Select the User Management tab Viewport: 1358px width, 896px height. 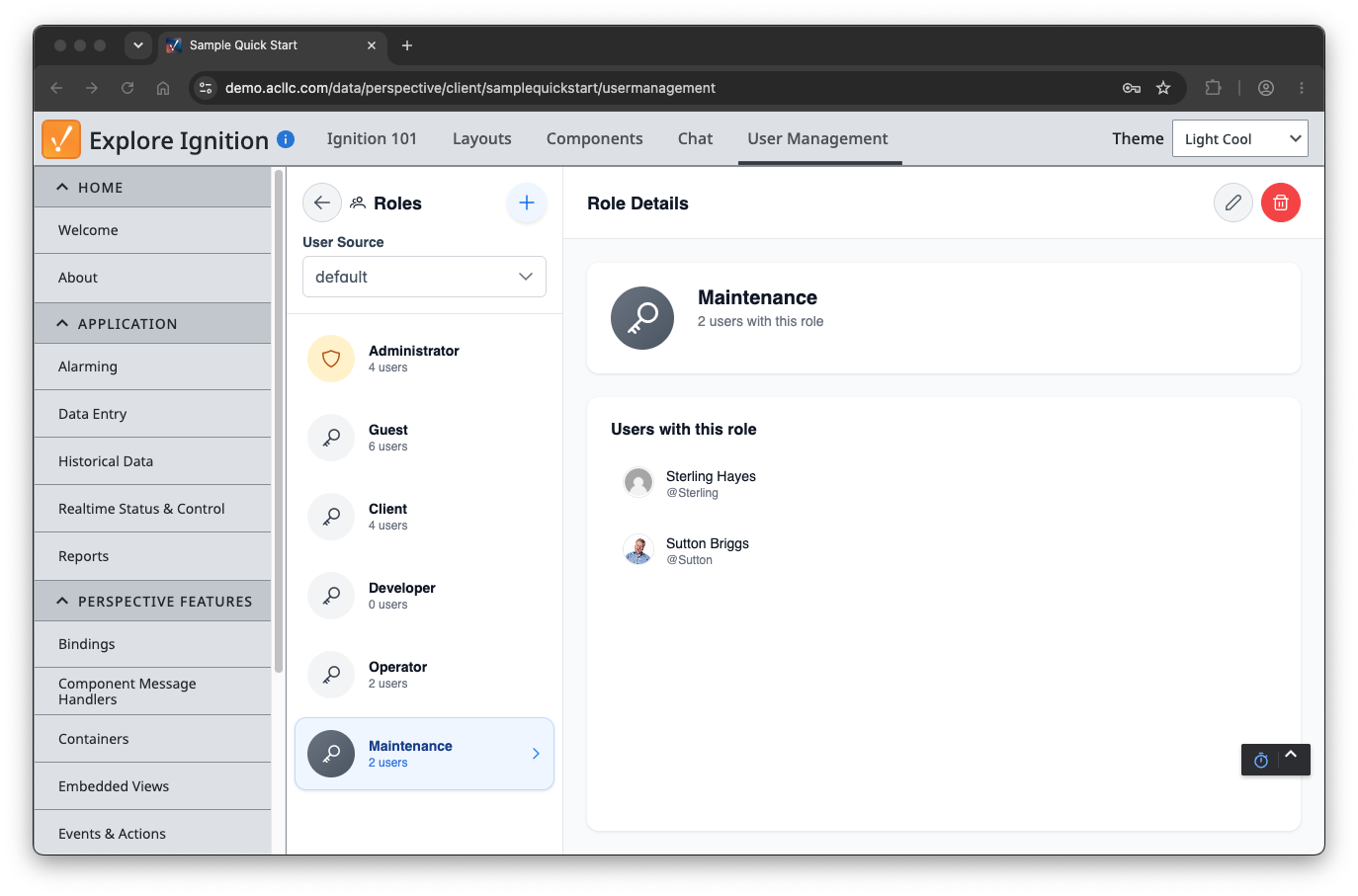coord(817,138)
